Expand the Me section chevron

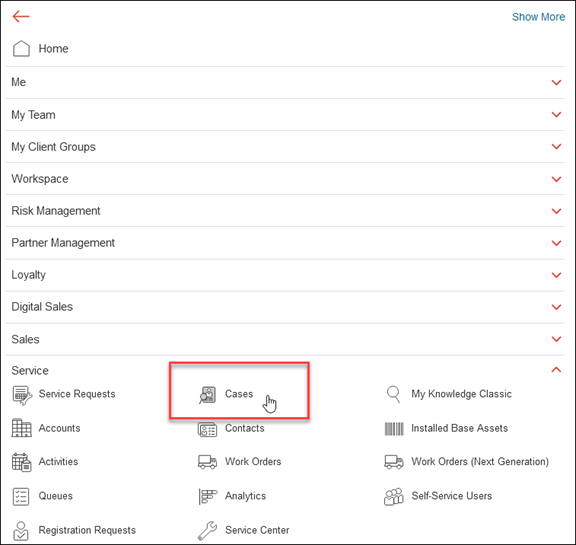[x=557, y=83]
